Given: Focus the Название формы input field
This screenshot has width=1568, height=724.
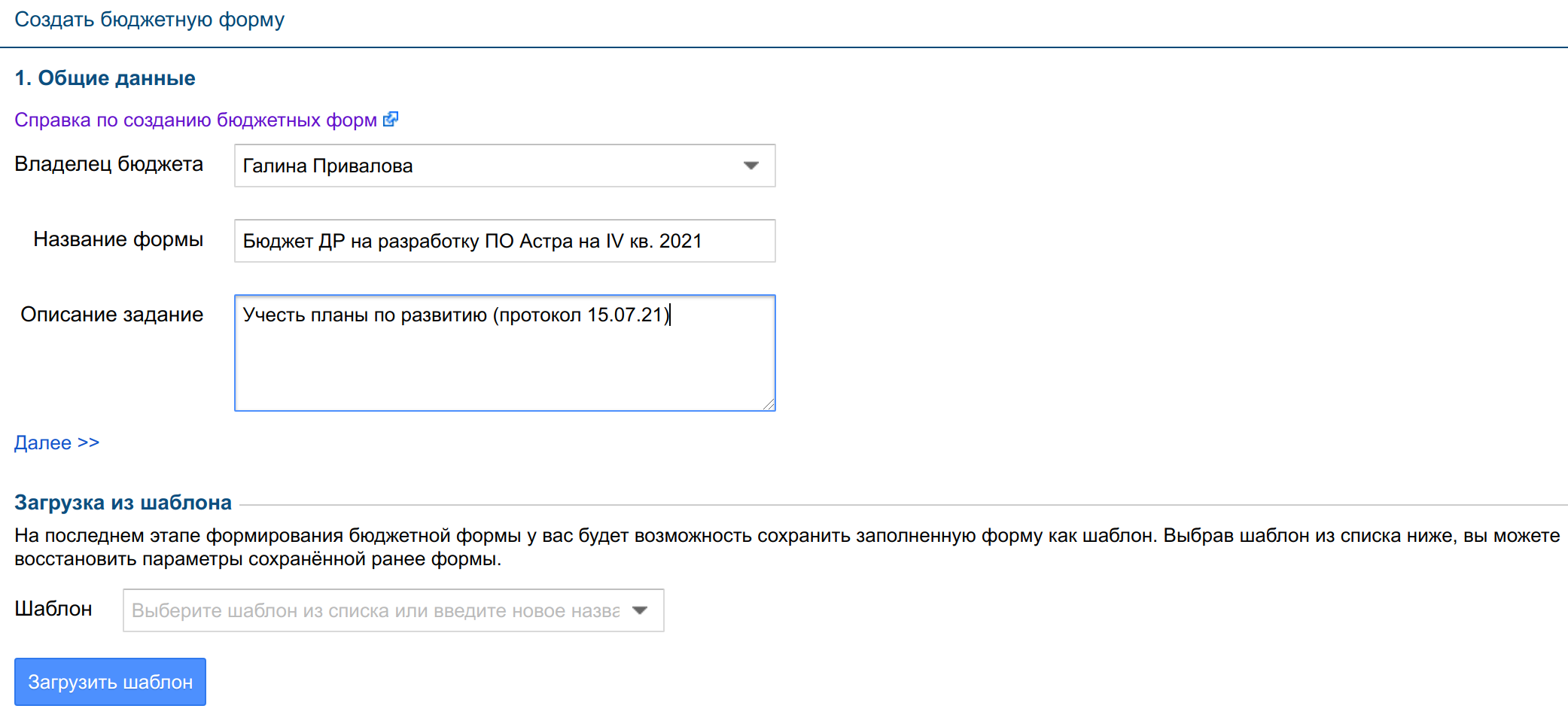Looking at the screenshot, I should point(504,241).
